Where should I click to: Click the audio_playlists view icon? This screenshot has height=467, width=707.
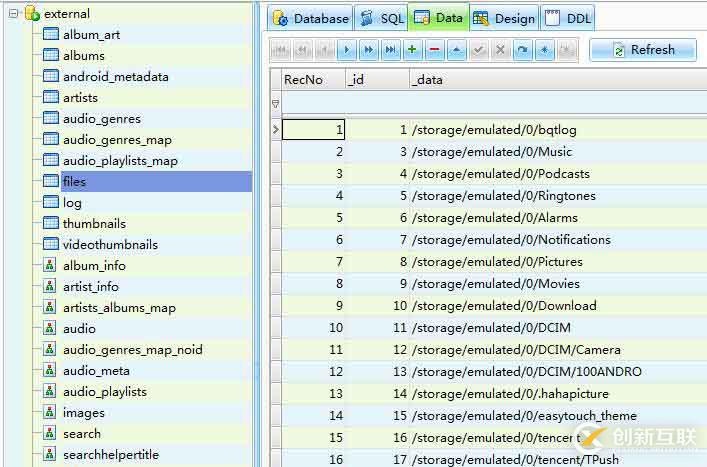50,391
